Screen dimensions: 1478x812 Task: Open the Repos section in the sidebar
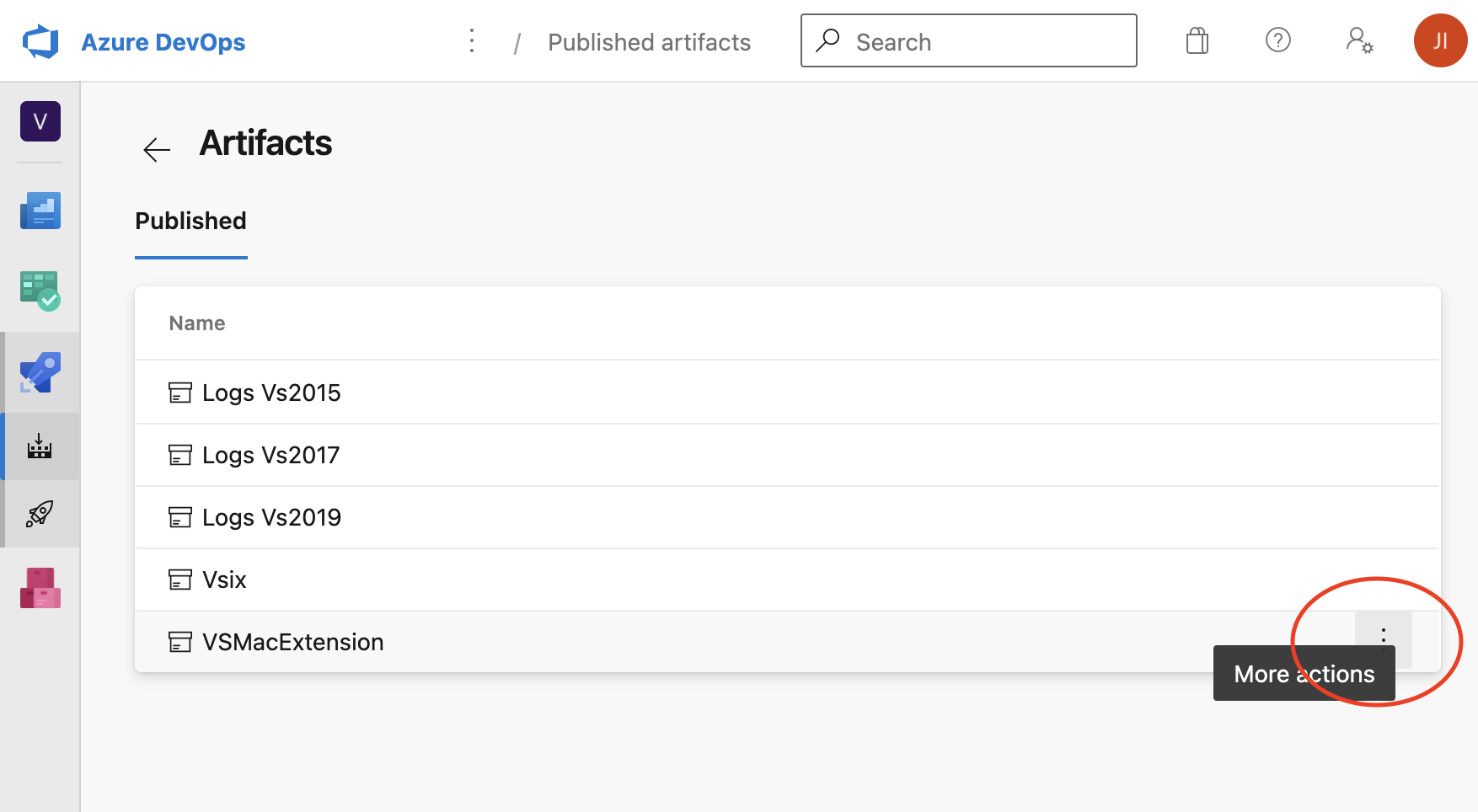[40, 372]
